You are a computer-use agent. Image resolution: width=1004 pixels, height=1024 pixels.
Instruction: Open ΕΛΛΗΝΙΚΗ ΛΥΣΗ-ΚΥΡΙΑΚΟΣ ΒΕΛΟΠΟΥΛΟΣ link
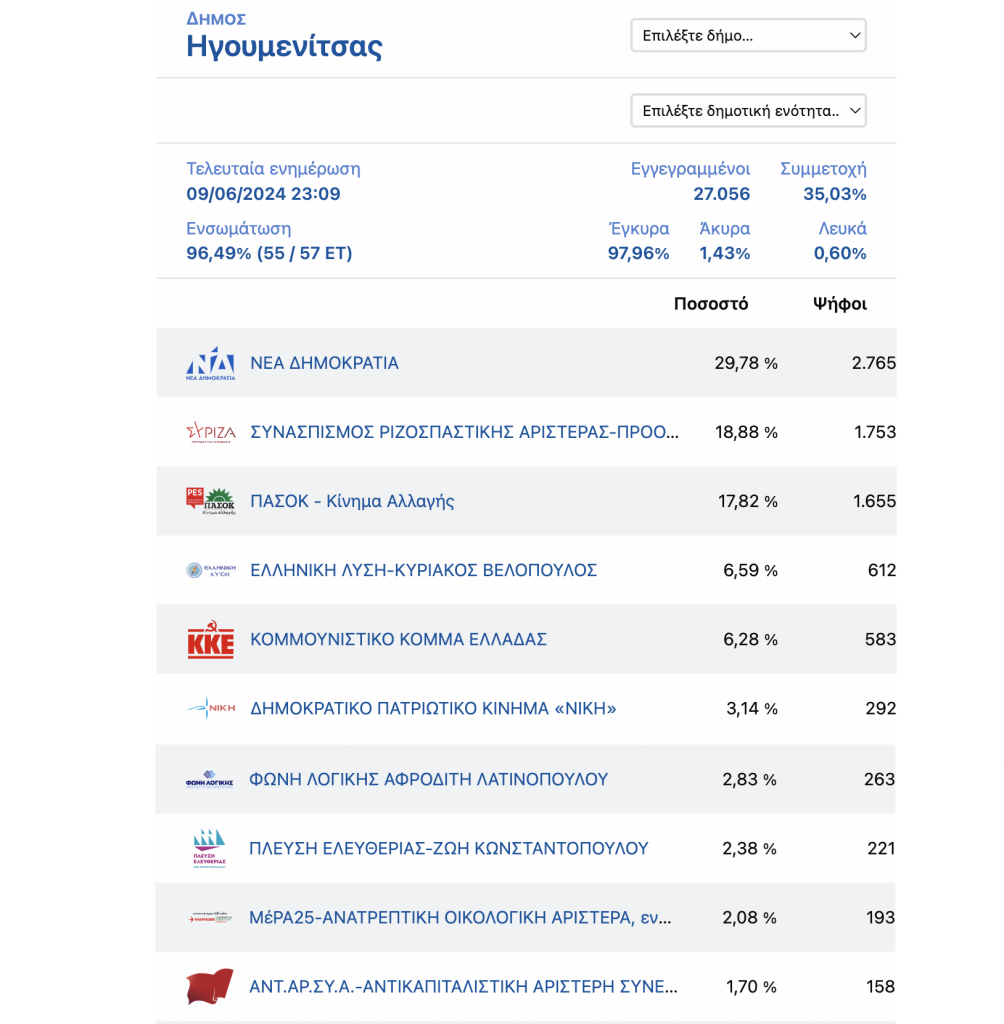pos(423,570)
